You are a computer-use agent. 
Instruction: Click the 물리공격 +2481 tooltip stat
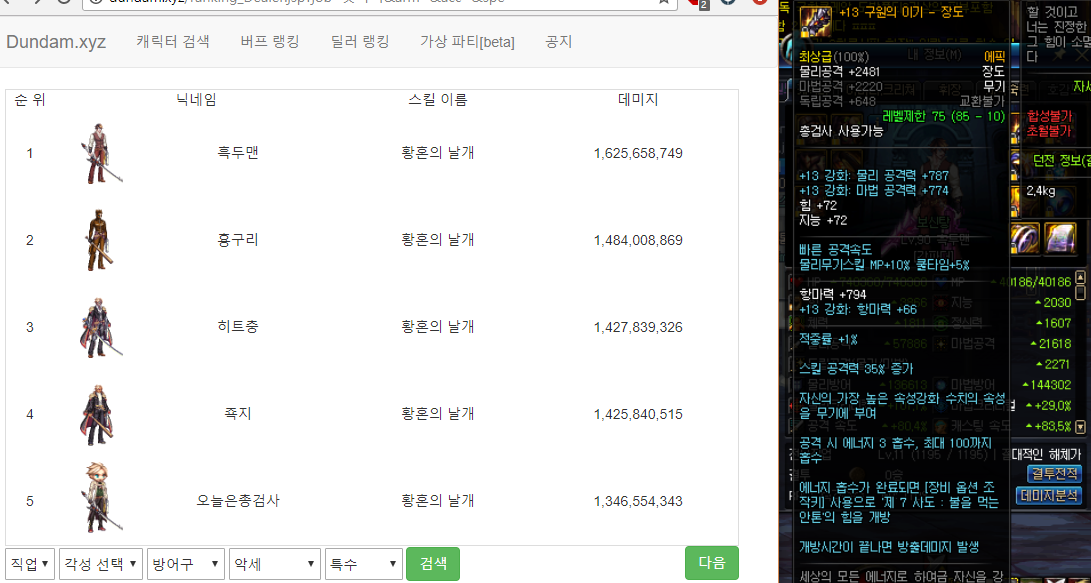point(840,72)
